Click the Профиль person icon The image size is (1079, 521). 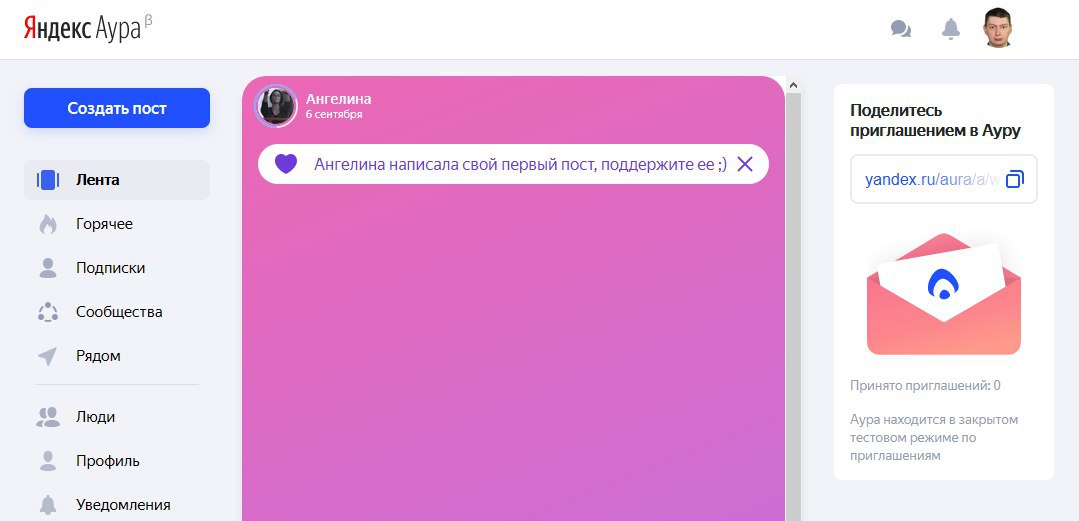(x=47, y=461)
